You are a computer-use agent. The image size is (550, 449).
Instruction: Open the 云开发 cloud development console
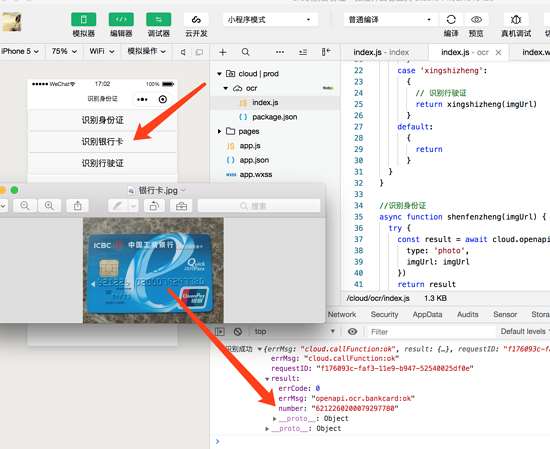(196, 20)
